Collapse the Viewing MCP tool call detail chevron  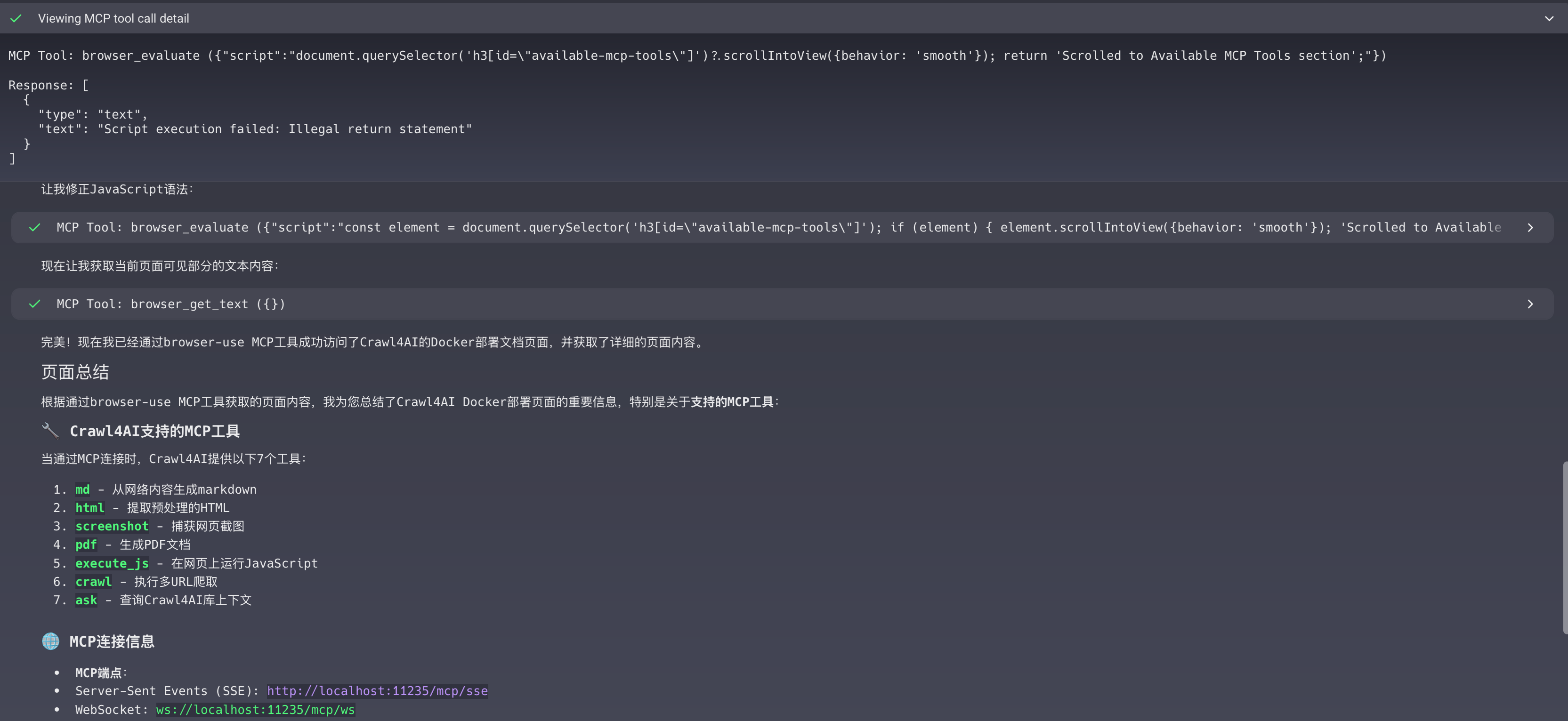click(1549, 18)
